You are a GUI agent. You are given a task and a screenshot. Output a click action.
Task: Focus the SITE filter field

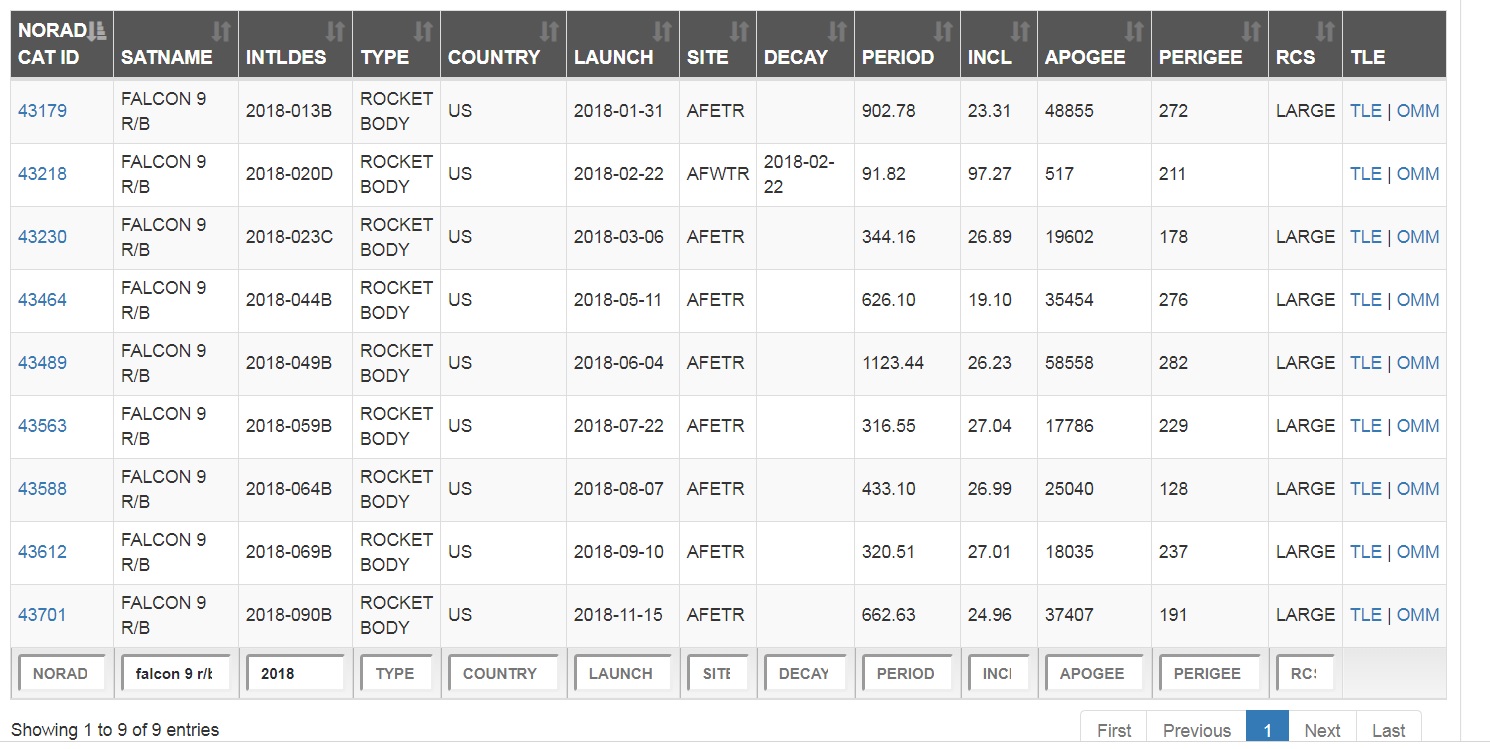[717, 673]
